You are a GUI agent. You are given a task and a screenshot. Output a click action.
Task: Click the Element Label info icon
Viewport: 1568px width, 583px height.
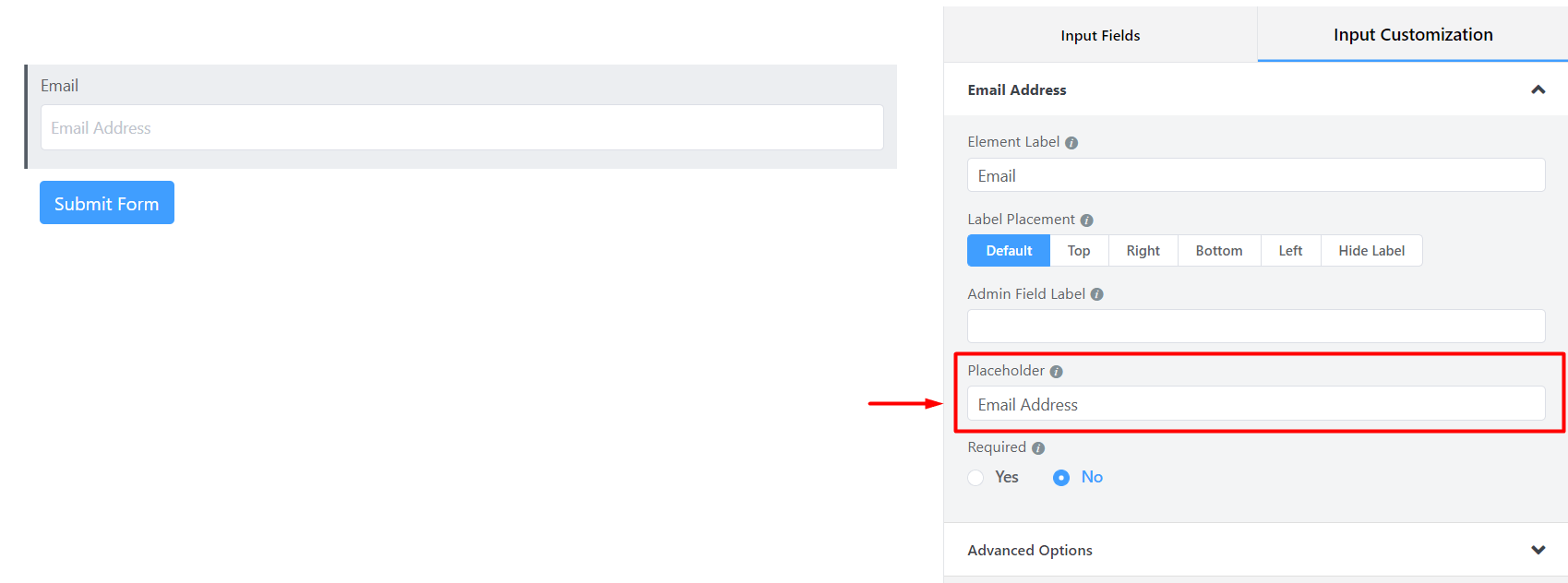pyautogui.click(x=1071, y=143)
